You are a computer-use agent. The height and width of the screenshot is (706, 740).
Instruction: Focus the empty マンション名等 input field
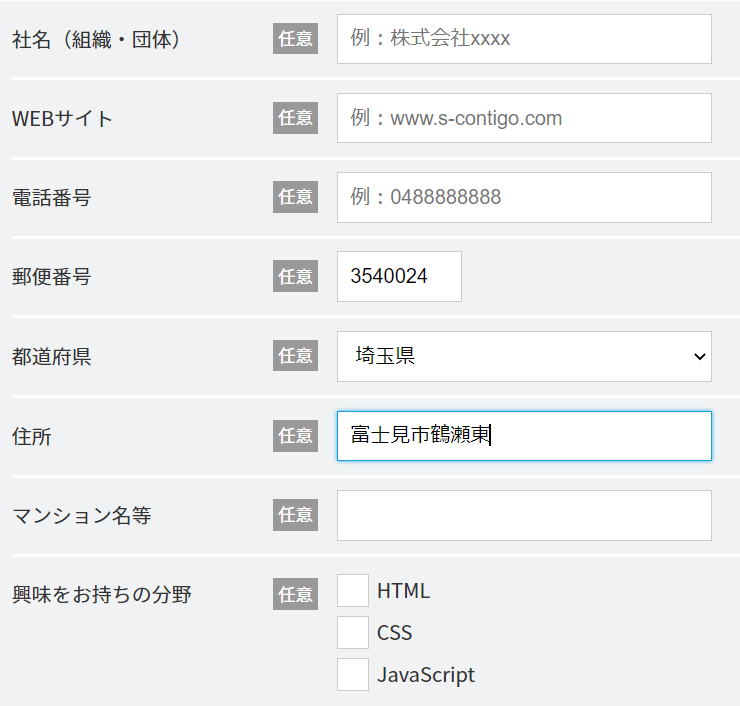[x=524, y=515]
